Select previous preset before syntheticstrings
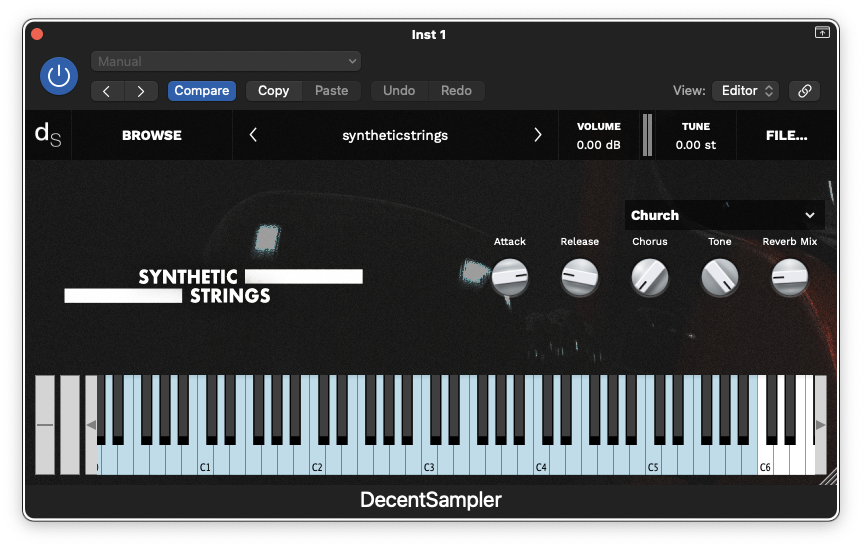Viewport: 862px width, 548px height. pyautogui.click(x=253, y=135)
